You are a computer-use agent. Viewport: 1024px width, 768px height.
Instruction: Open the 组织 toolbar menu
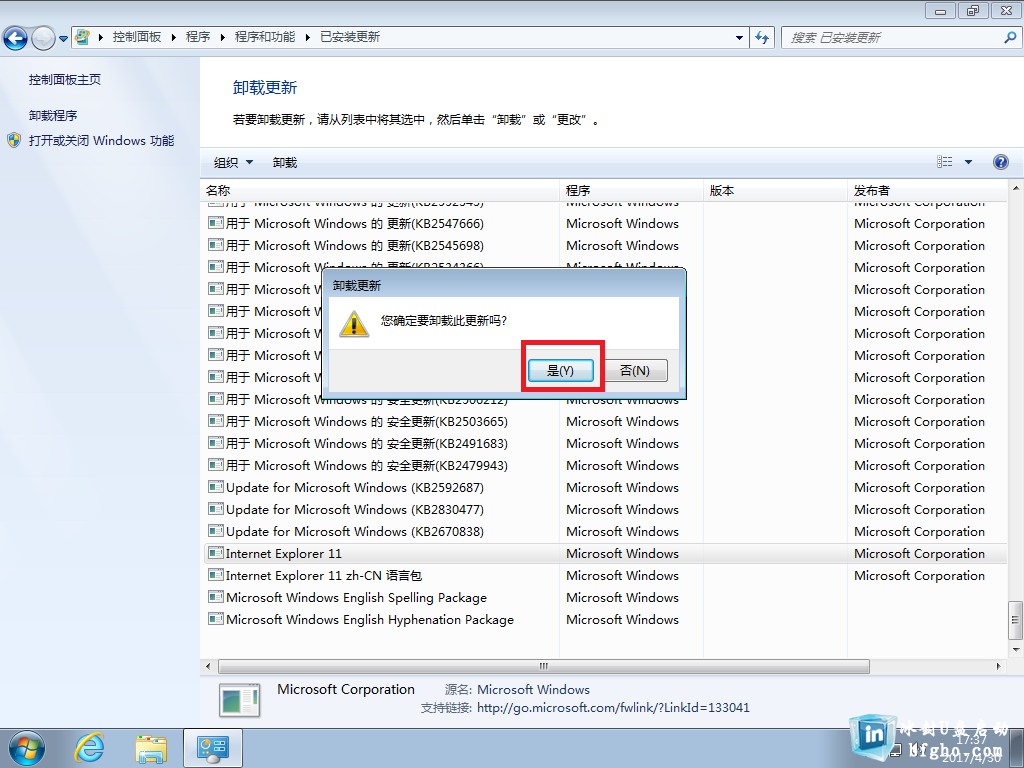point(233,163)
